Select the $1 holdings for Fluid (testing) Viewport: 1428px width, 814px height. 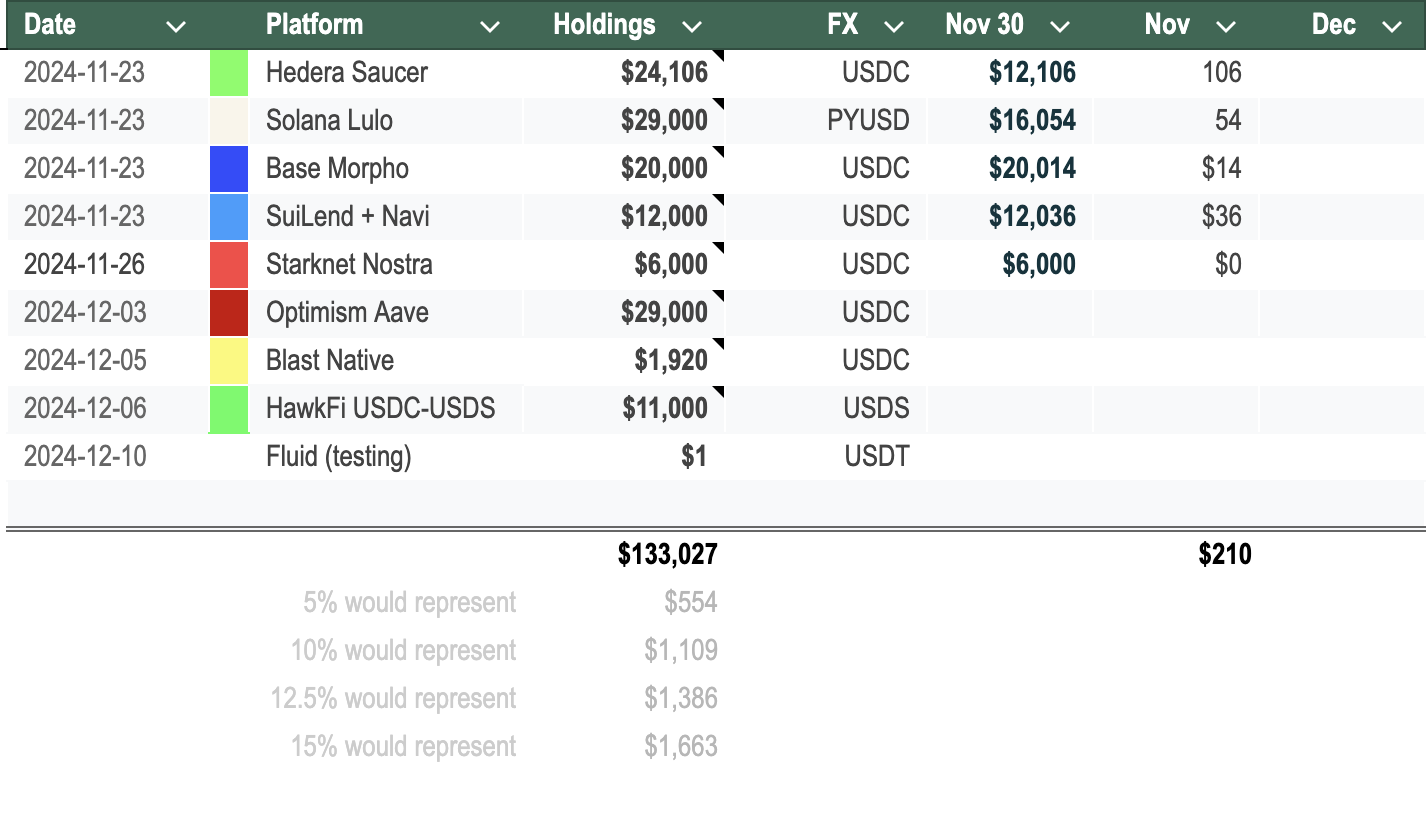click(x=623, y=456)
